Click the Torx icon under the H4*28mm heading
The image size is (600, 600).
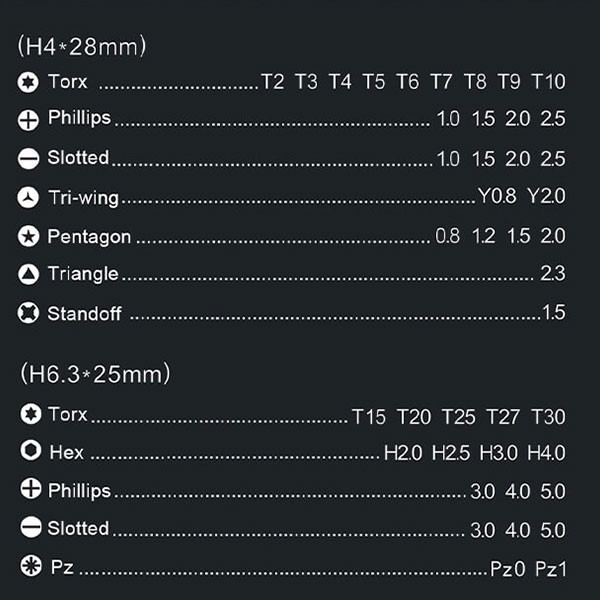coord(29,82)
